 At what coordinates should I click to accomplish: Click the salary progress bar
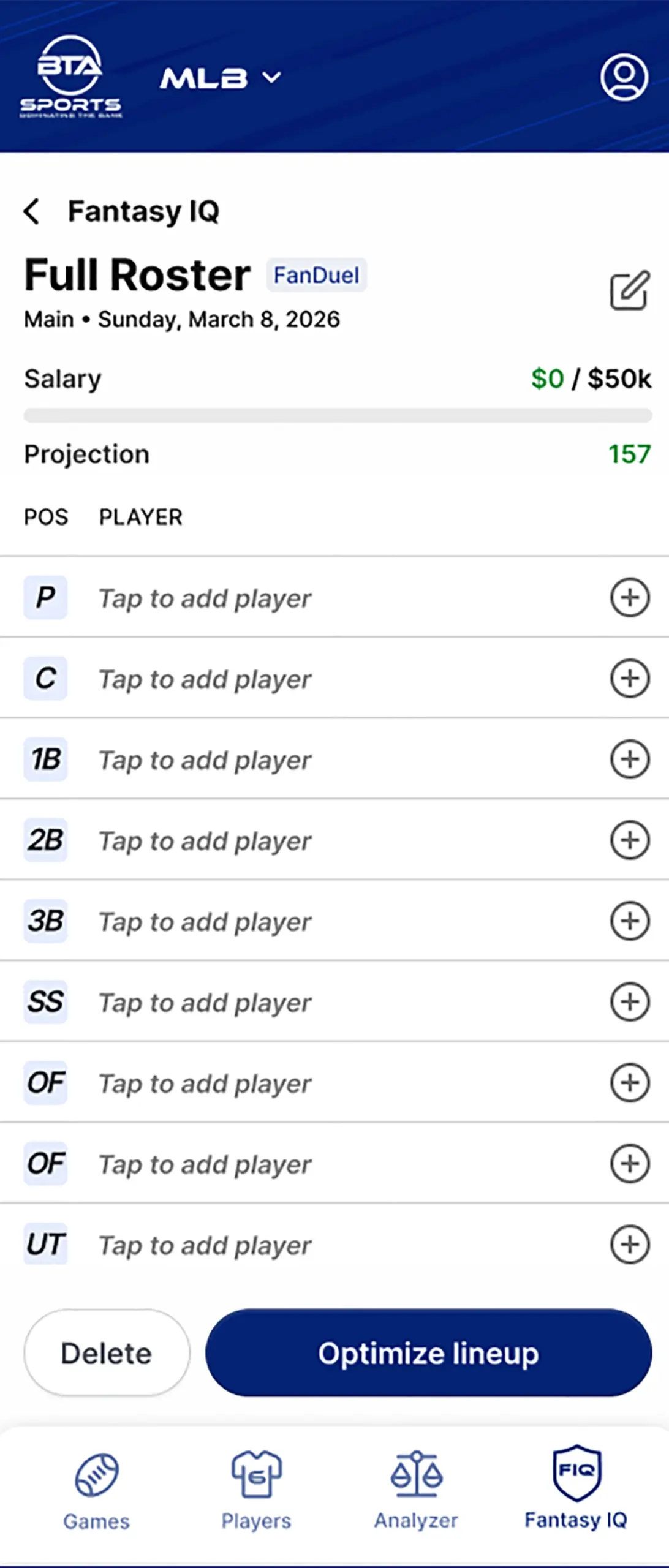coord(338,416)
